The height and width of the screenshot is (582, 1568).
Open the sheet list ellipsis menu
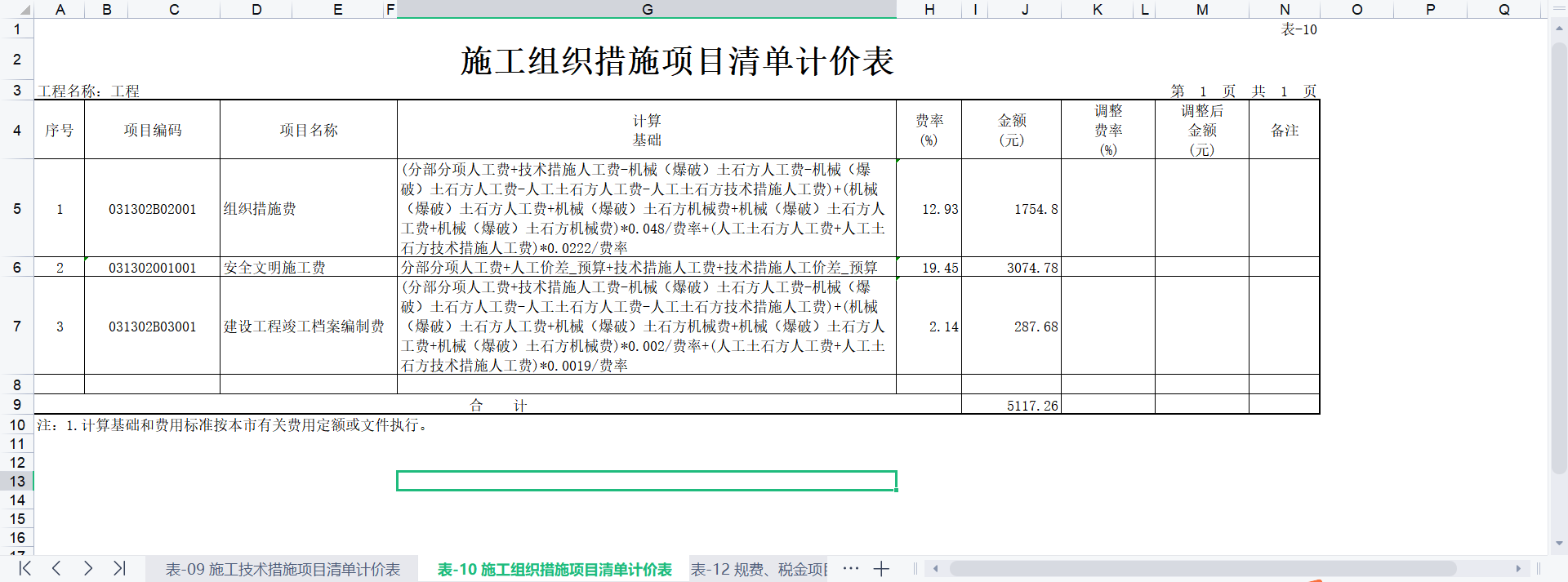(x=851, y=568)
